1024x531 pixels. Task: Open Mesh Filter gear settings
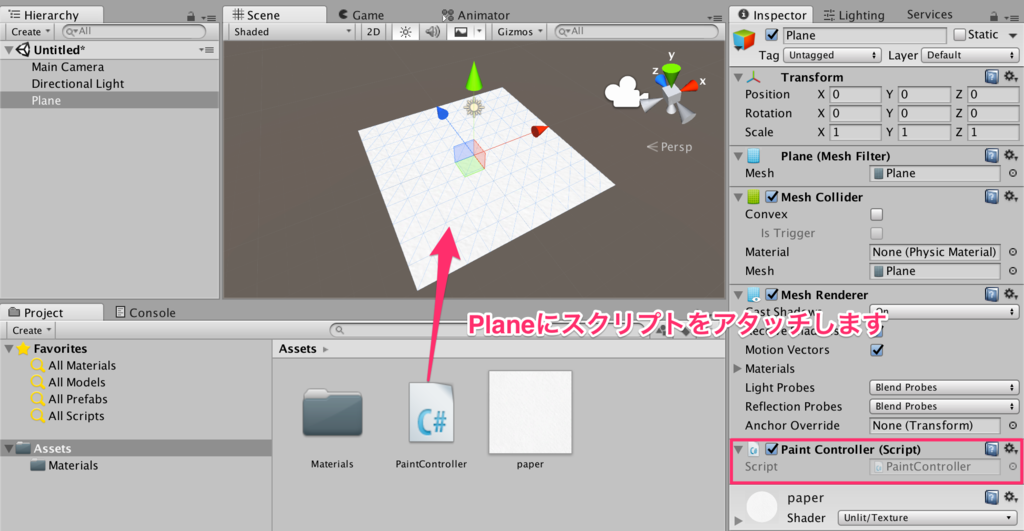pyautogui.click(x=1010, y=155)
